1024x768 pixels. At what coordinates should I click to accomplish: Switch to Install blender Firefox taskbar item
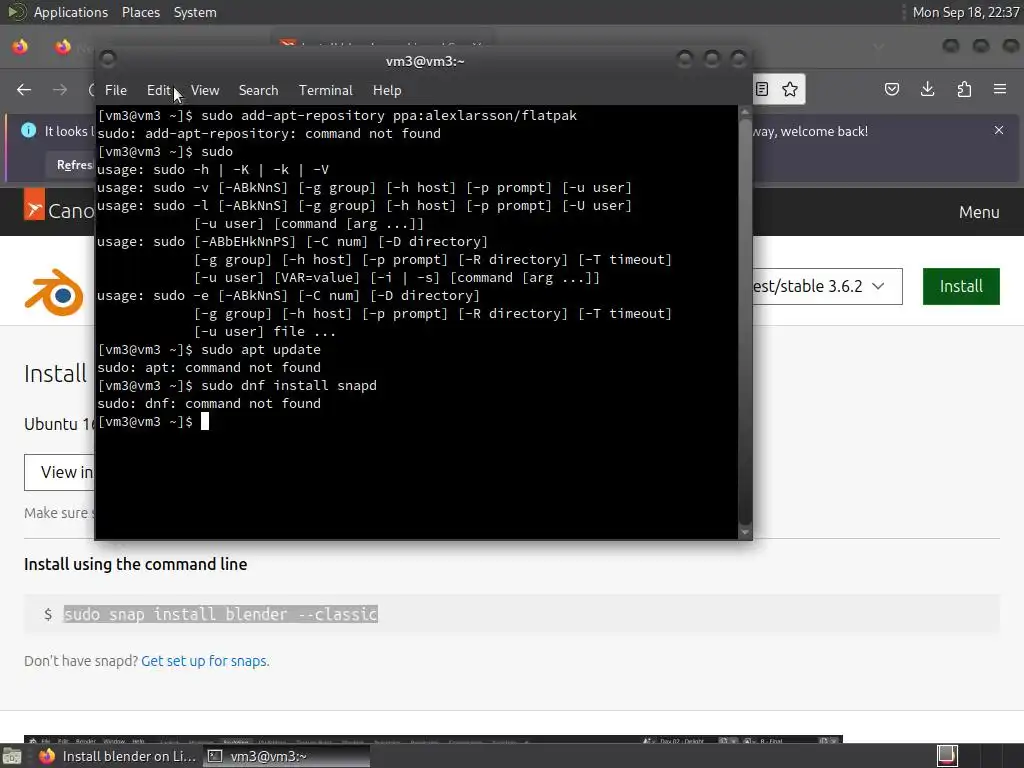[x=118, y=756]
